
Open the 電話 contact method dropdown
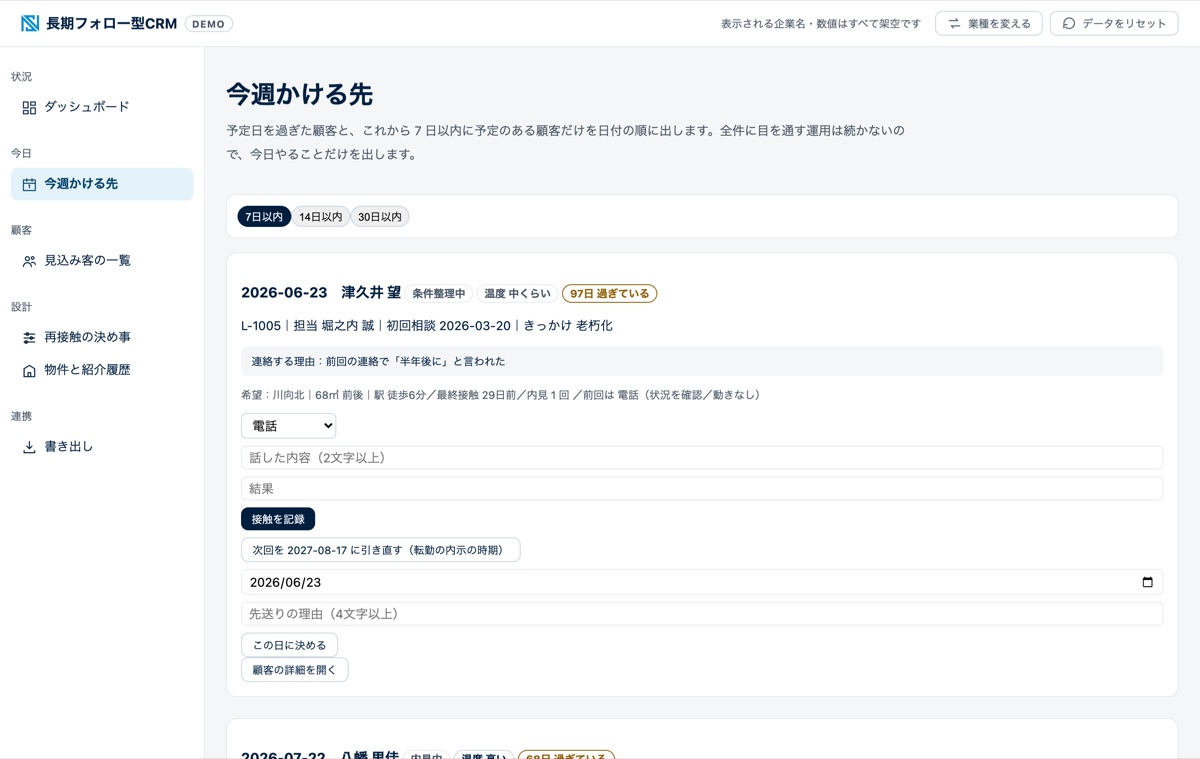[288, 426]
